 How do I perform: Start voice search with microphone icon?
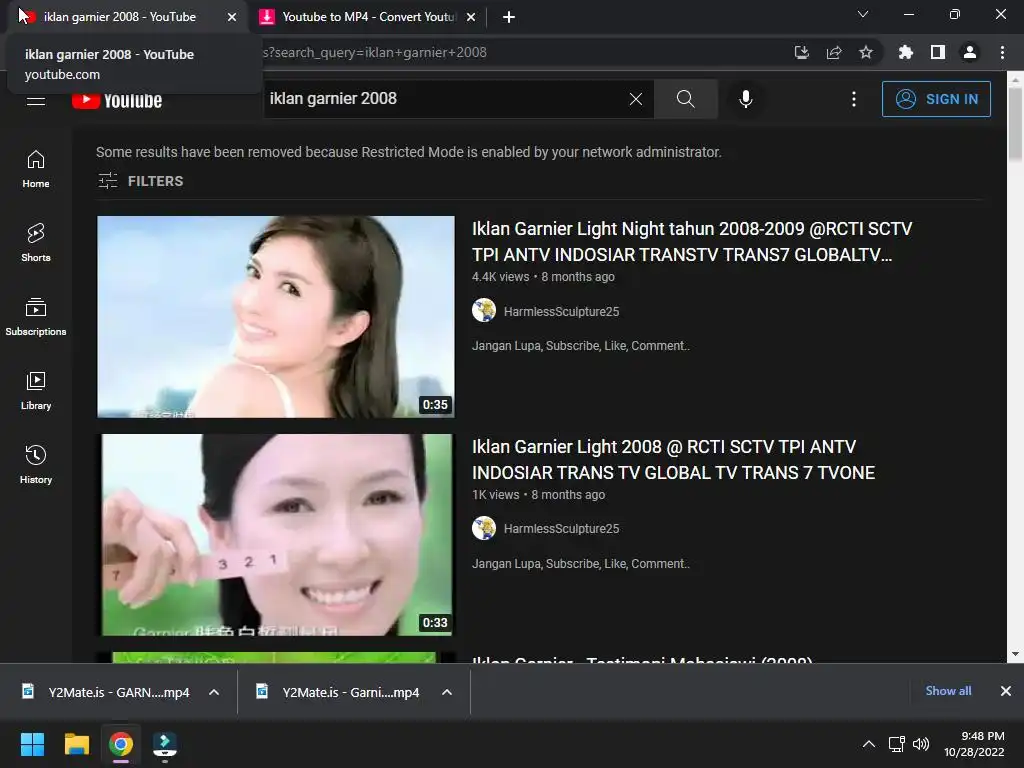[x=746, y=99]
